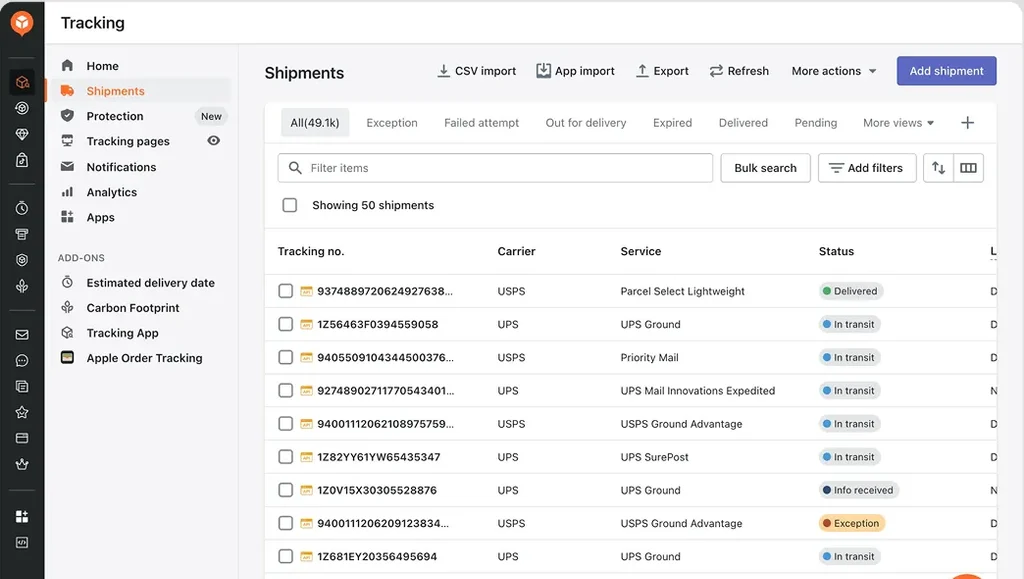Open the Add filters button
Screen dimensions: 1024x579
pyautogui.click(x=867, y=168)
